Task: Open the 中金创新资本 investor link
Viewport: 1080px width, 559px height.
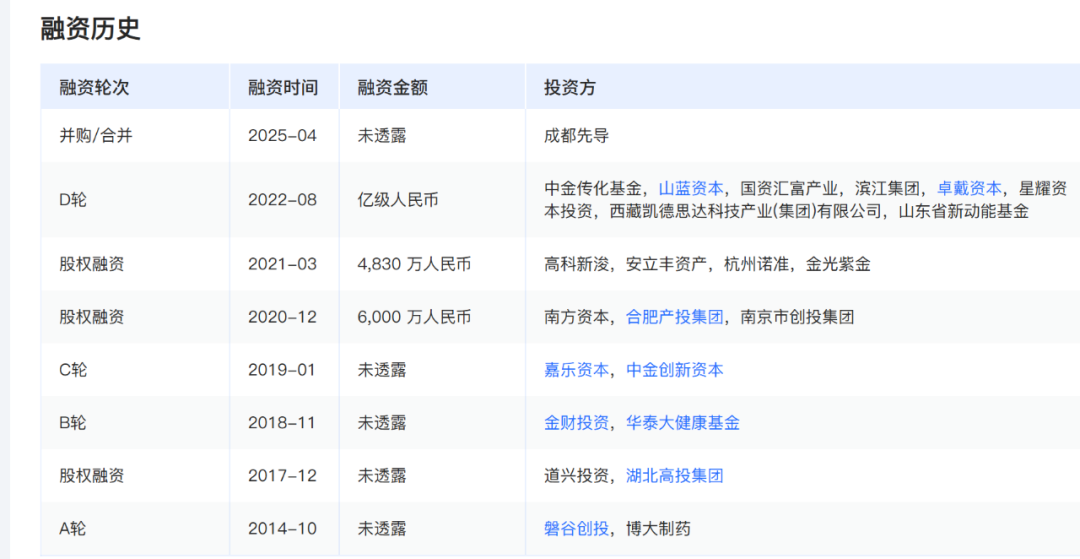Action: point(675,370)
